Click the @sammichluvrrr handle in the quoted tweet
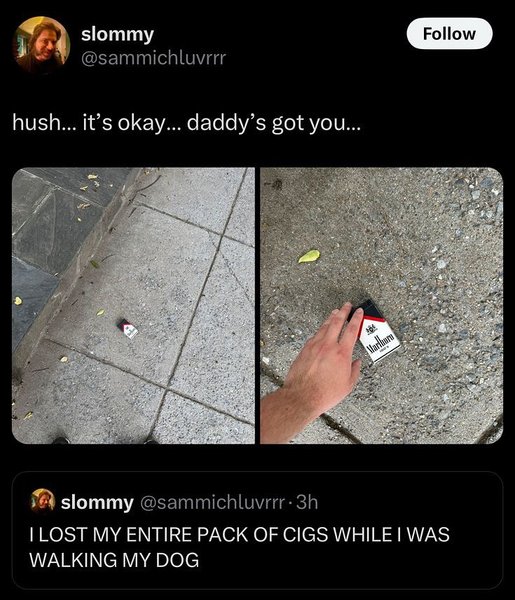This screenshot has width=515, height=600. pos(212,502)
